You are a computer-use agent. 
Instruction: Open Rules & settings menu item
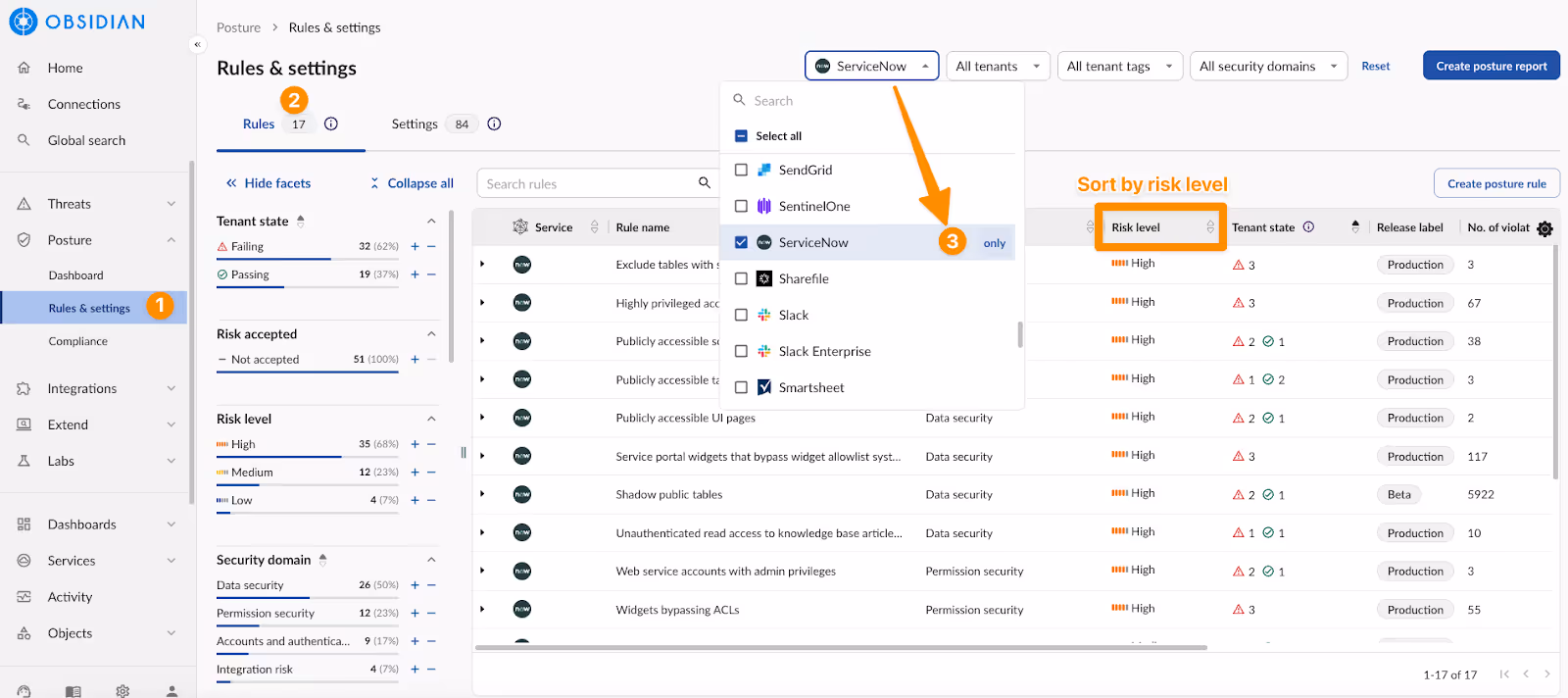pos(89,308)
